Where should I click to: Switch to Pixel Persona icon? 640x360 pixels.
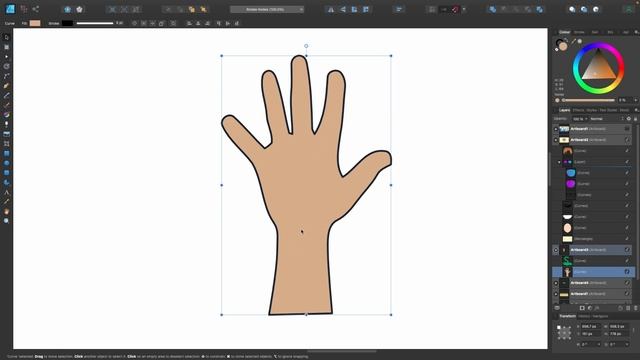(24, 9)
